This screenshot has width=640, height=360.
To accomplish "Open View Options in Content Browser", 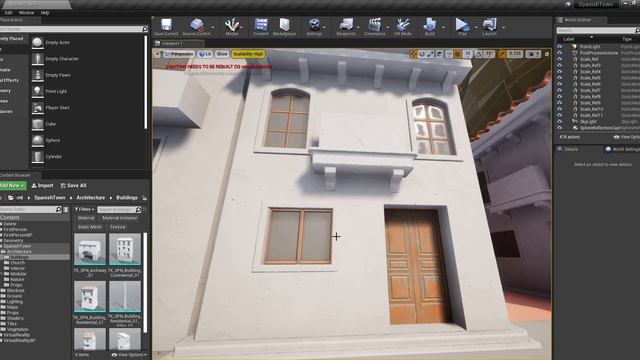I will click(x=129, y=355).
